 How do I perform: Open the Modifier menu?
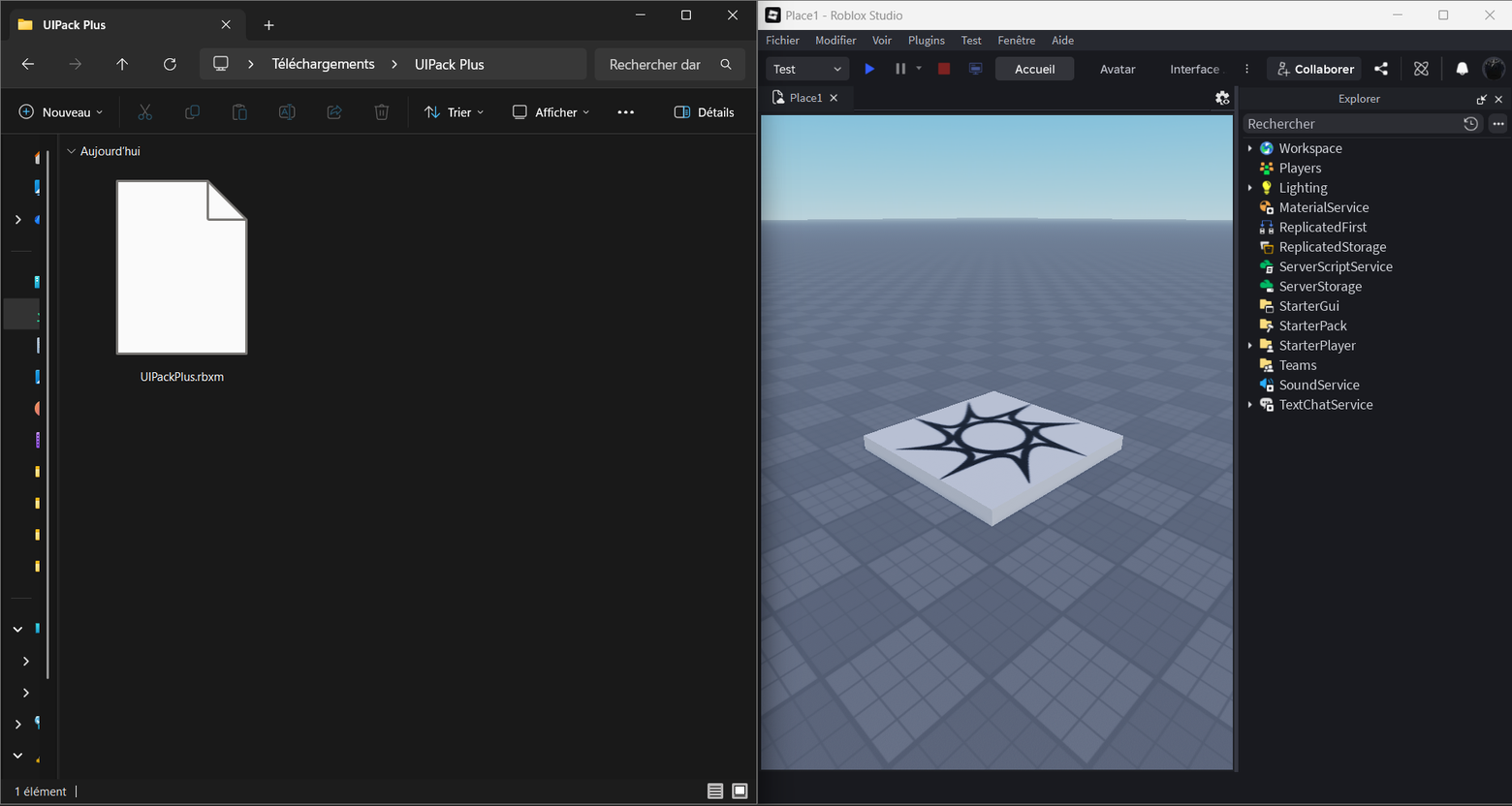point(835,41)
